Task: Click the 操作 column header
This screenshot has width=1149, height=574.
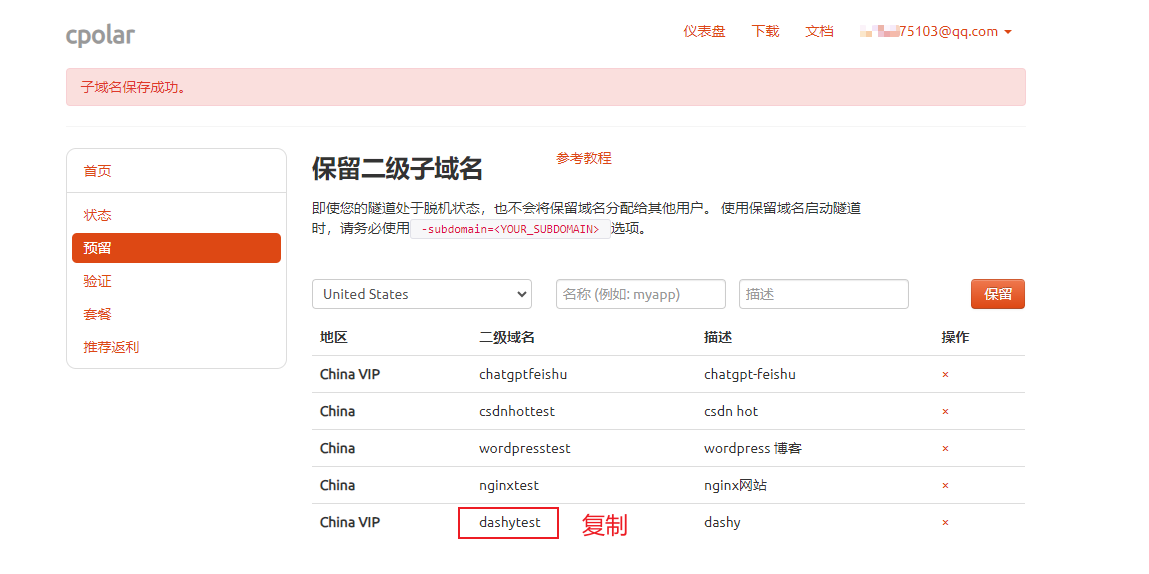Action: [x=955, y=338]
